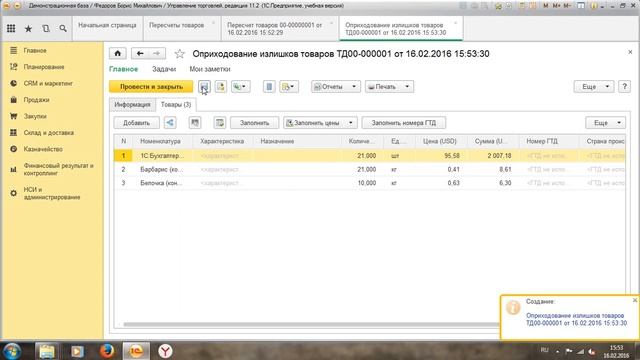Open НСИ и администрирование section
This screenshot has height=360, width=640.
[x=52, y=193]
